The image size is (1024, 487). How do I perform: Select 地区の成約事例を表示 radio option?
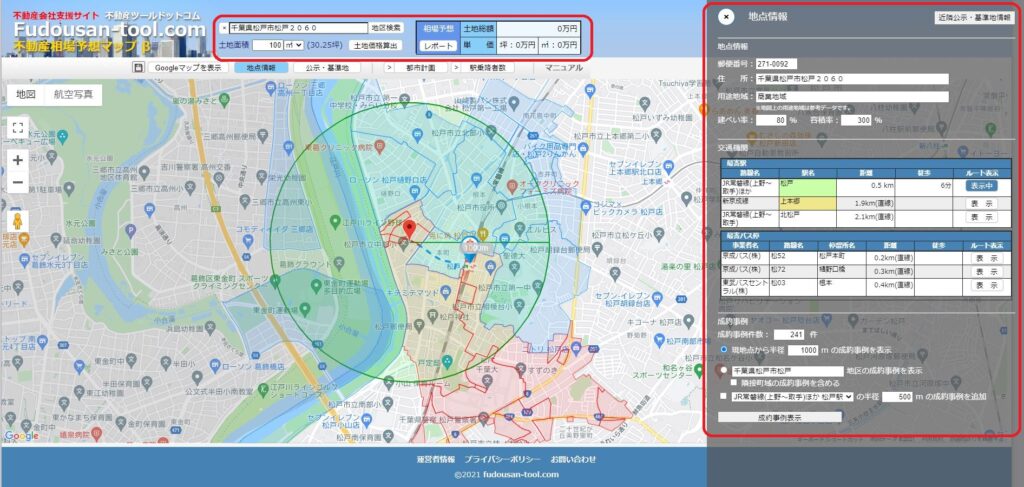point(723,370)
